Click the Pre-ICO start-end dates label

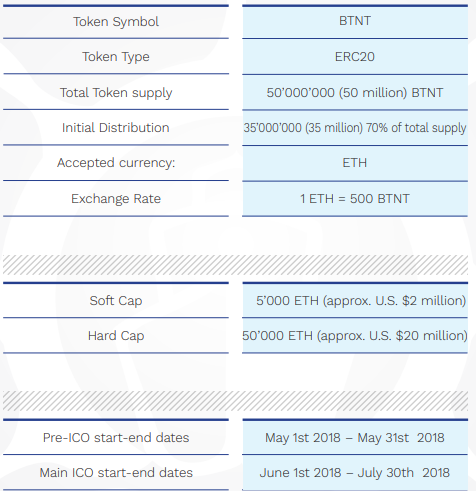click(x=116, y=438)
